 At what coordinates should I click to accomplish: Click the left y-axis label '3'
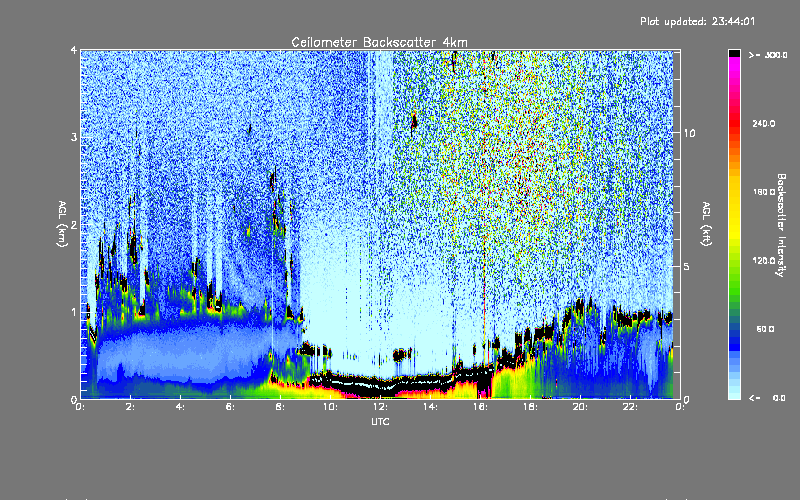tap(74, 137)
